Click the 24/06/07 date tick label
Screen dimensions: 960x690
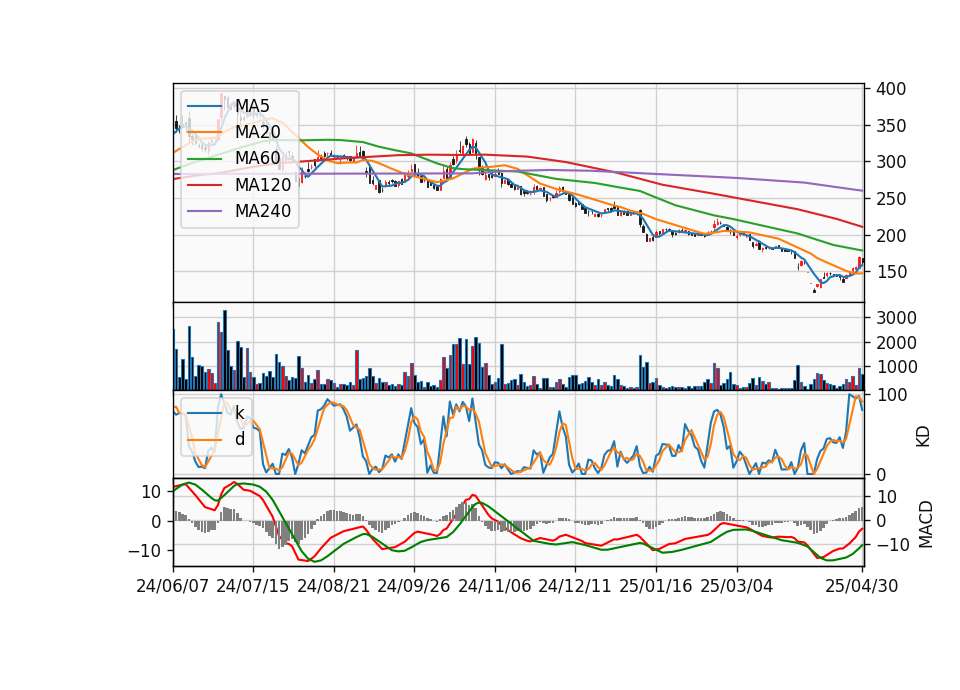coord(173,586)
